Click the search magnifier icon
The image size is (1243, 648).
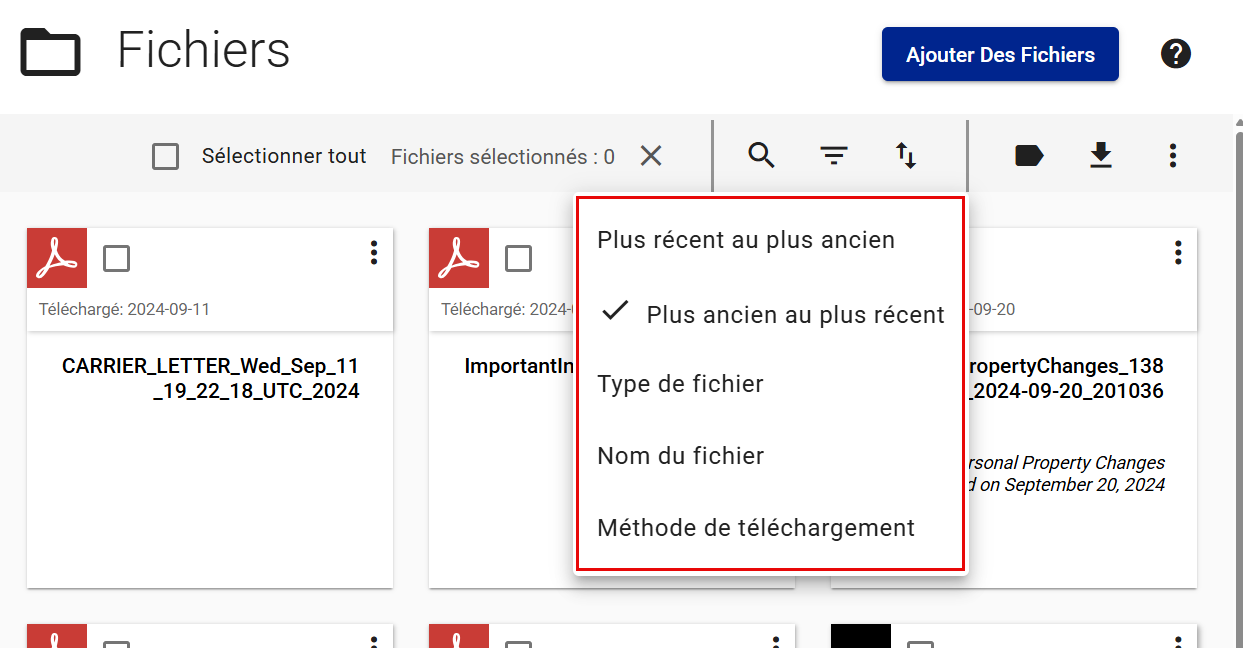coord(761,156)
